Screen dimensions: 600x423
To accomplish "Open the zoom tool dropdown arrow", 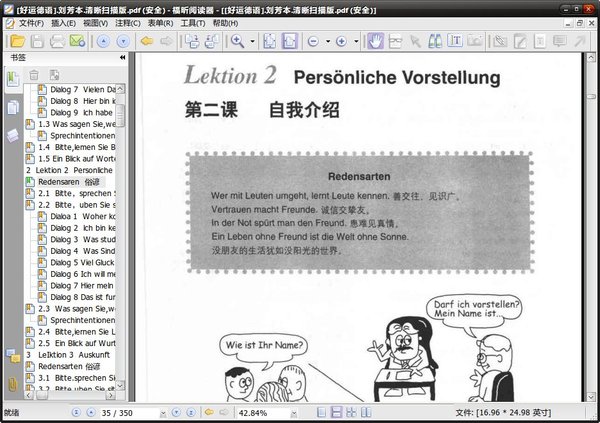I will [253, 41].
